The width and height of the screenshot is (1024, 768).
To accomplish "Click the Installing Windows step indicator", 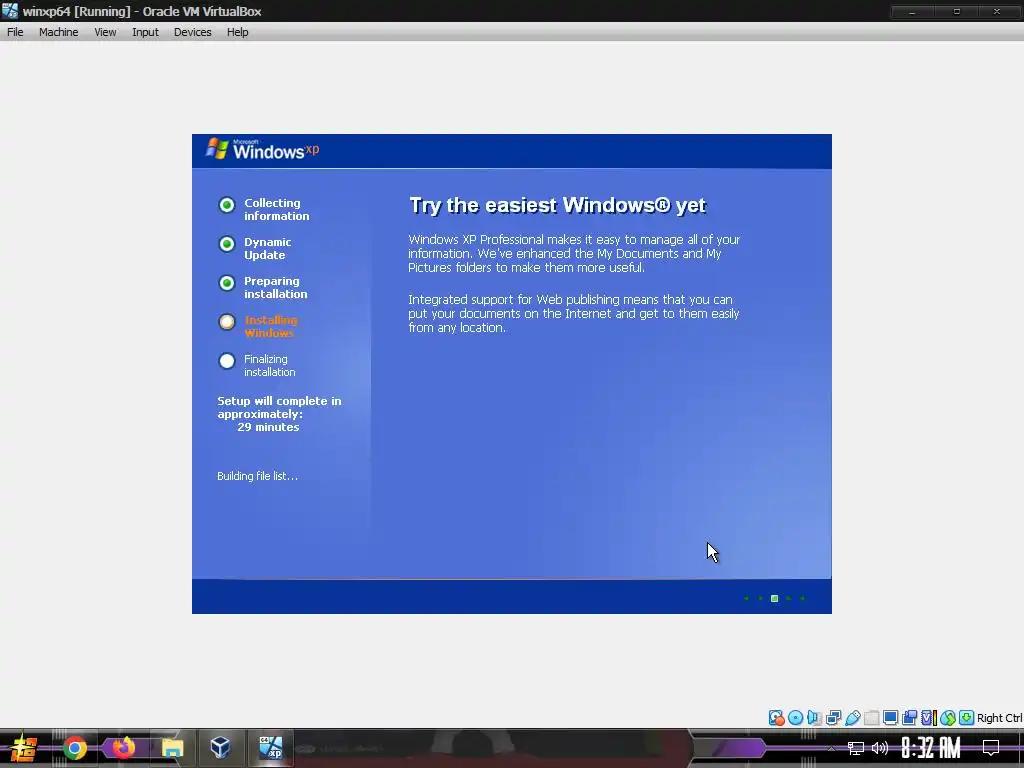I will [227, 322].
